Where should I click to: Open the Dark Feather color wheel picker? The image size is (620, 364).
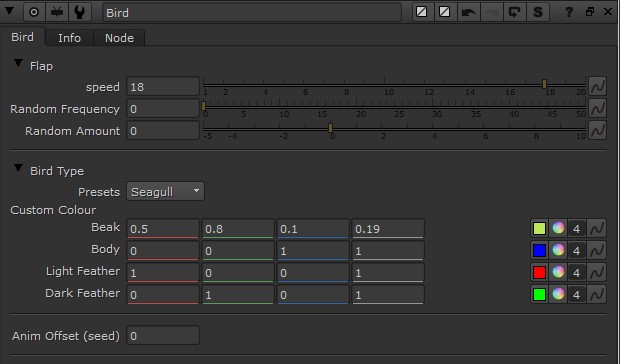pyautogui.click(x=558, y=294)
